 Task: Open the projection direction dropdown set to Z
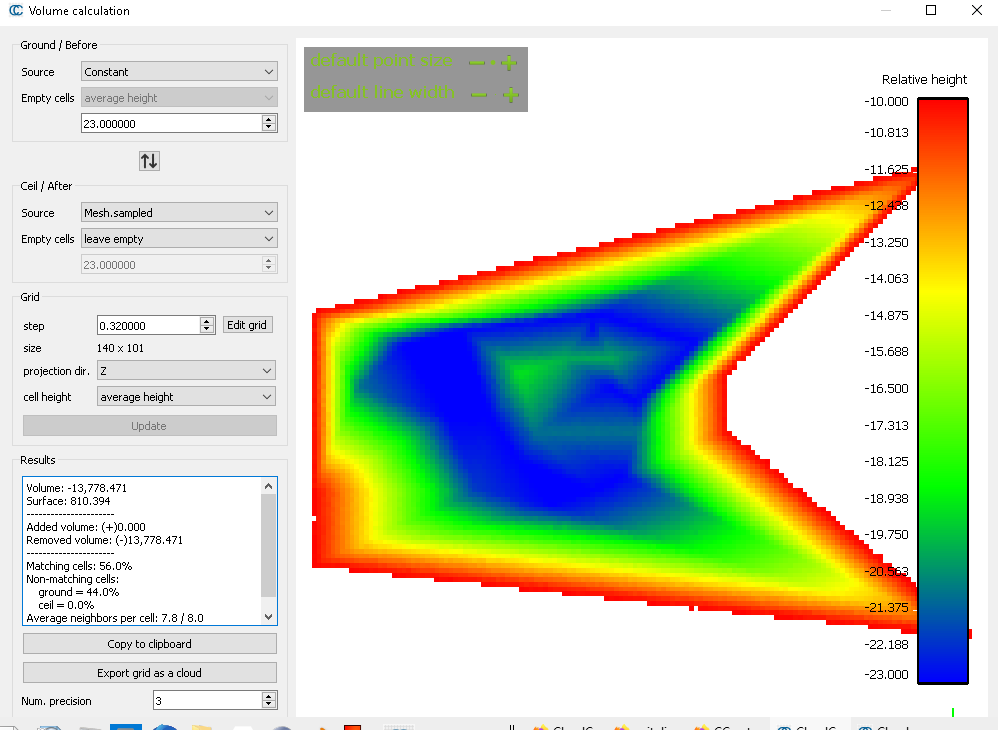[186, 371]
